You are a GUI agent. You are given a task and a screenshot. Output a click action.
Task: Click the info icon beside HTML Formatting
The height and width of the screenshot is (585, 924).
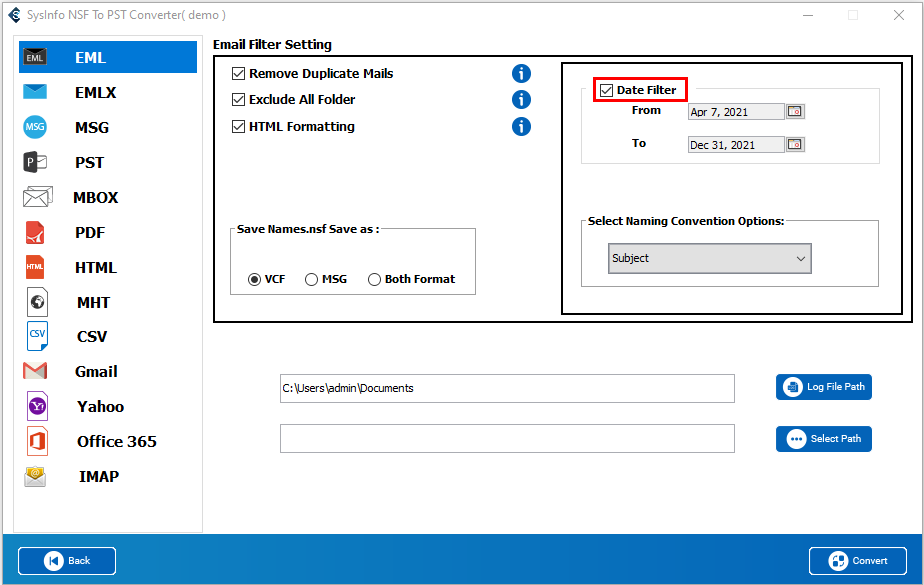pos(521,127)
